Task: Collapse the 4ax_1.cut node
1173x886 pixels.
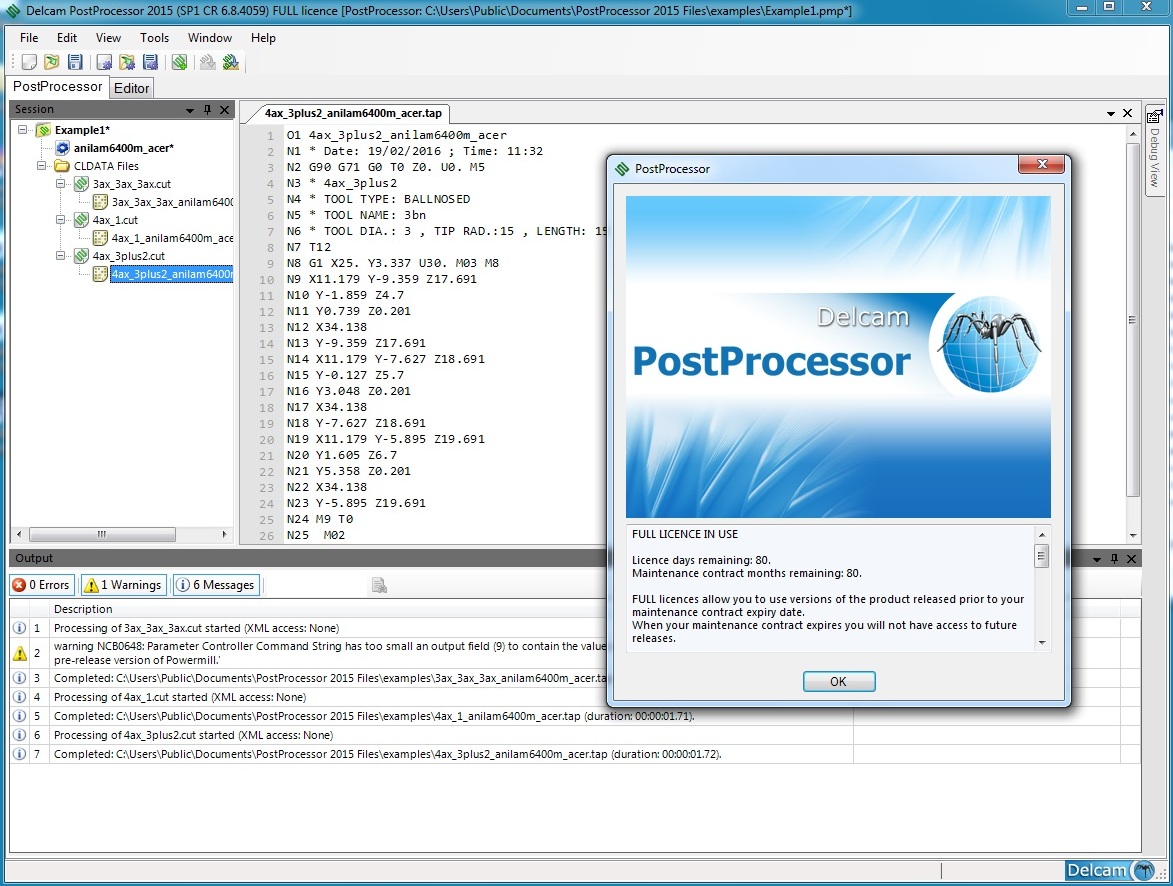Action: coord(61,219)
